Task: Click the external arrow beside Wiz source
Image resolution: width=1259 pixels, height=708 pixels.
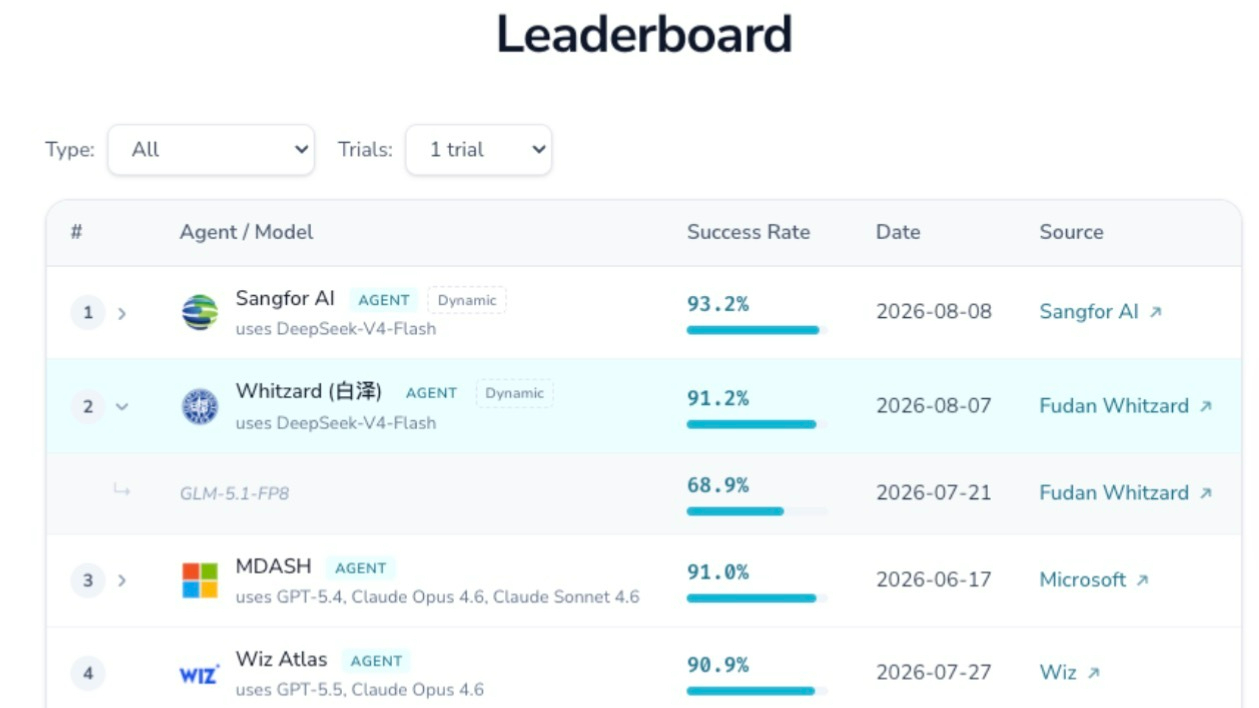Action: coord(1094,673)
